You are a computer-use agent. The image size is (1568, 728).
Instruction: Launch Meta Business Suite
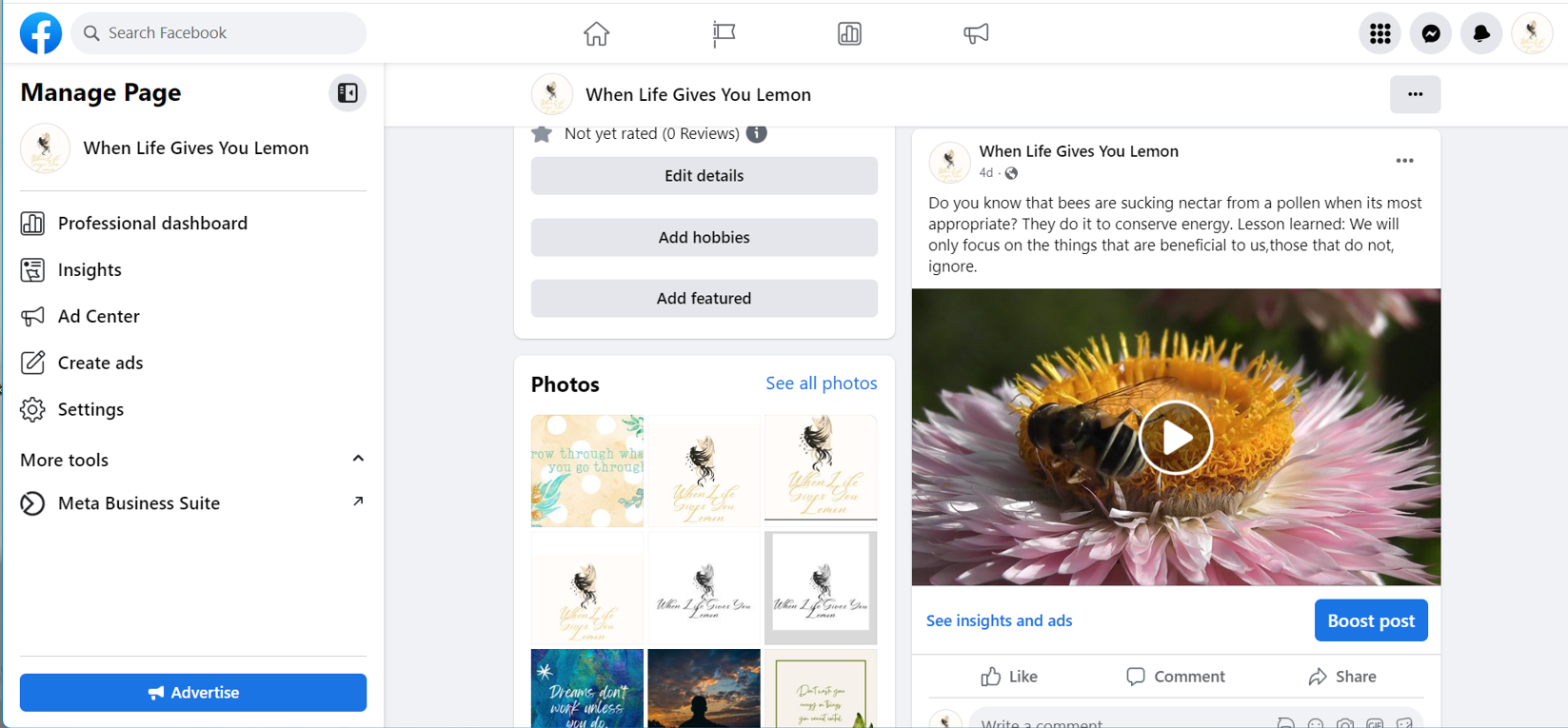[x=193, y=503]
